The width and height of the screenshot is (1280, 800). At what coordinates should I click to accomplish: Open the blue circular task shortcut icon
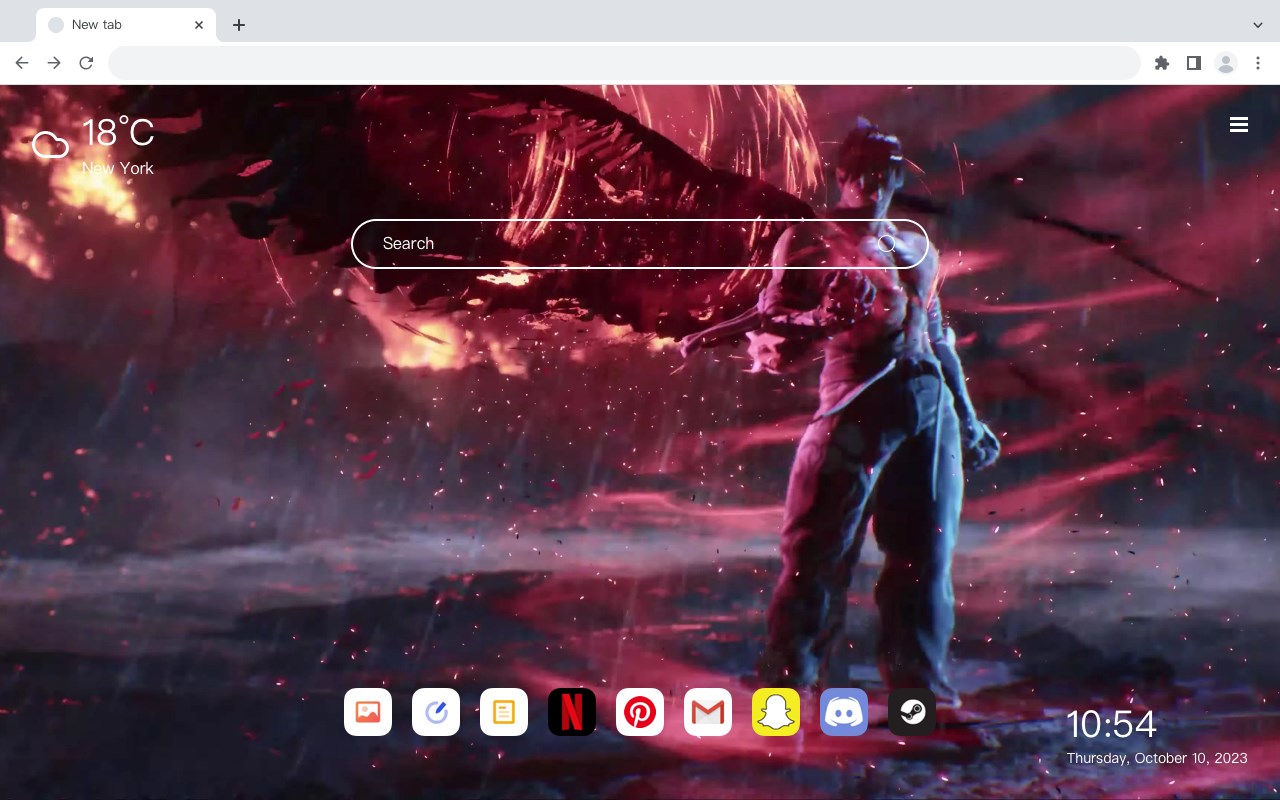tap(436, 712)
